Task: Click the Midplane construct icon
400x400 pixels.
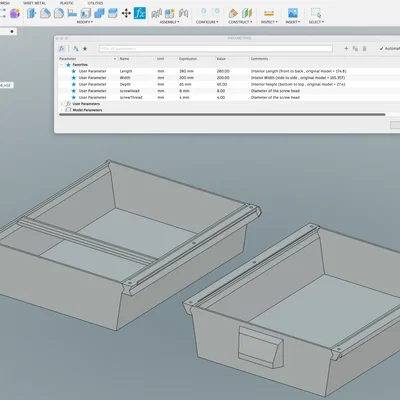Action: (x=247, y=13)
